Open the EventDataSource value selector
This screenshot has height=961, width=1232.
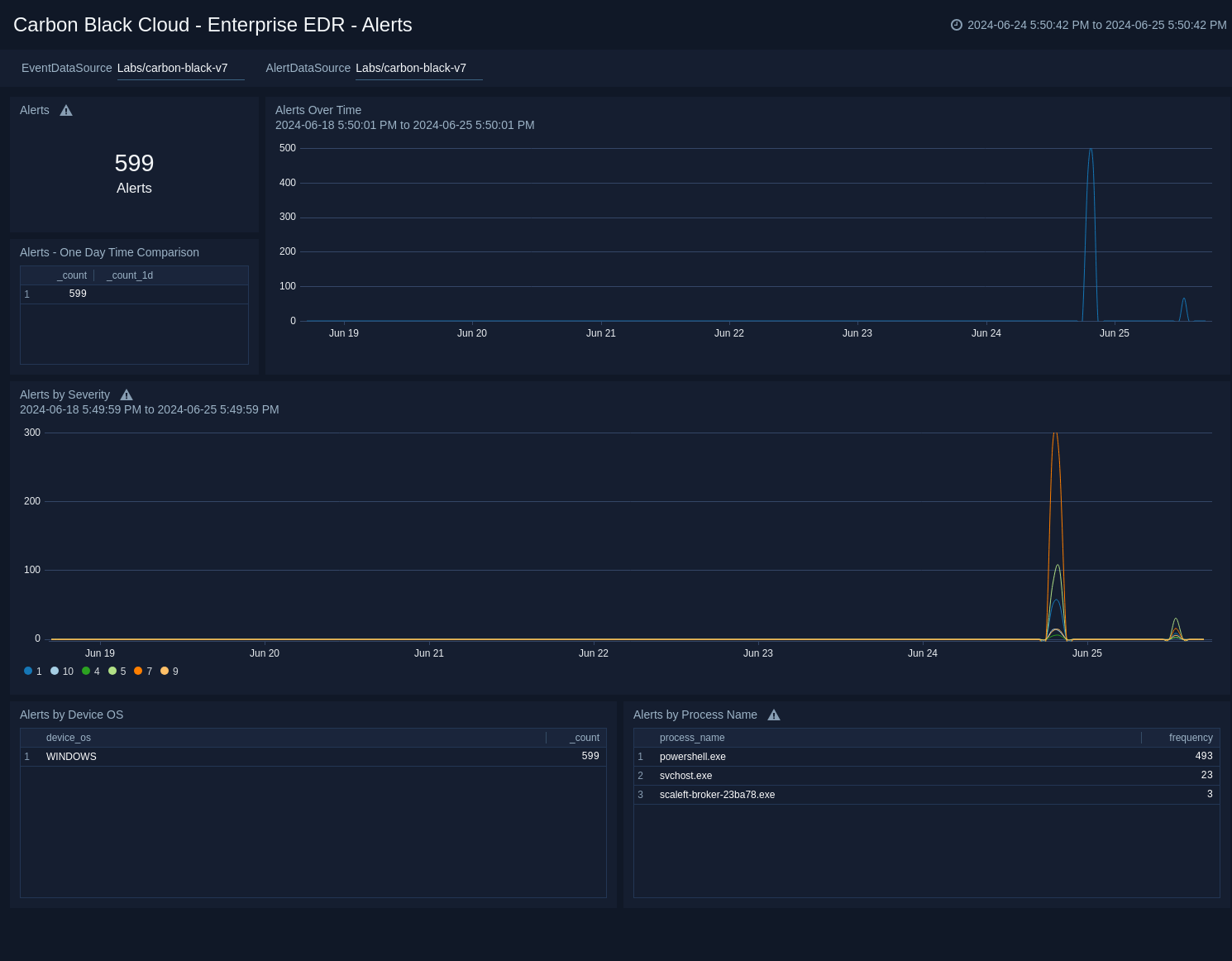tap(172, 68)
